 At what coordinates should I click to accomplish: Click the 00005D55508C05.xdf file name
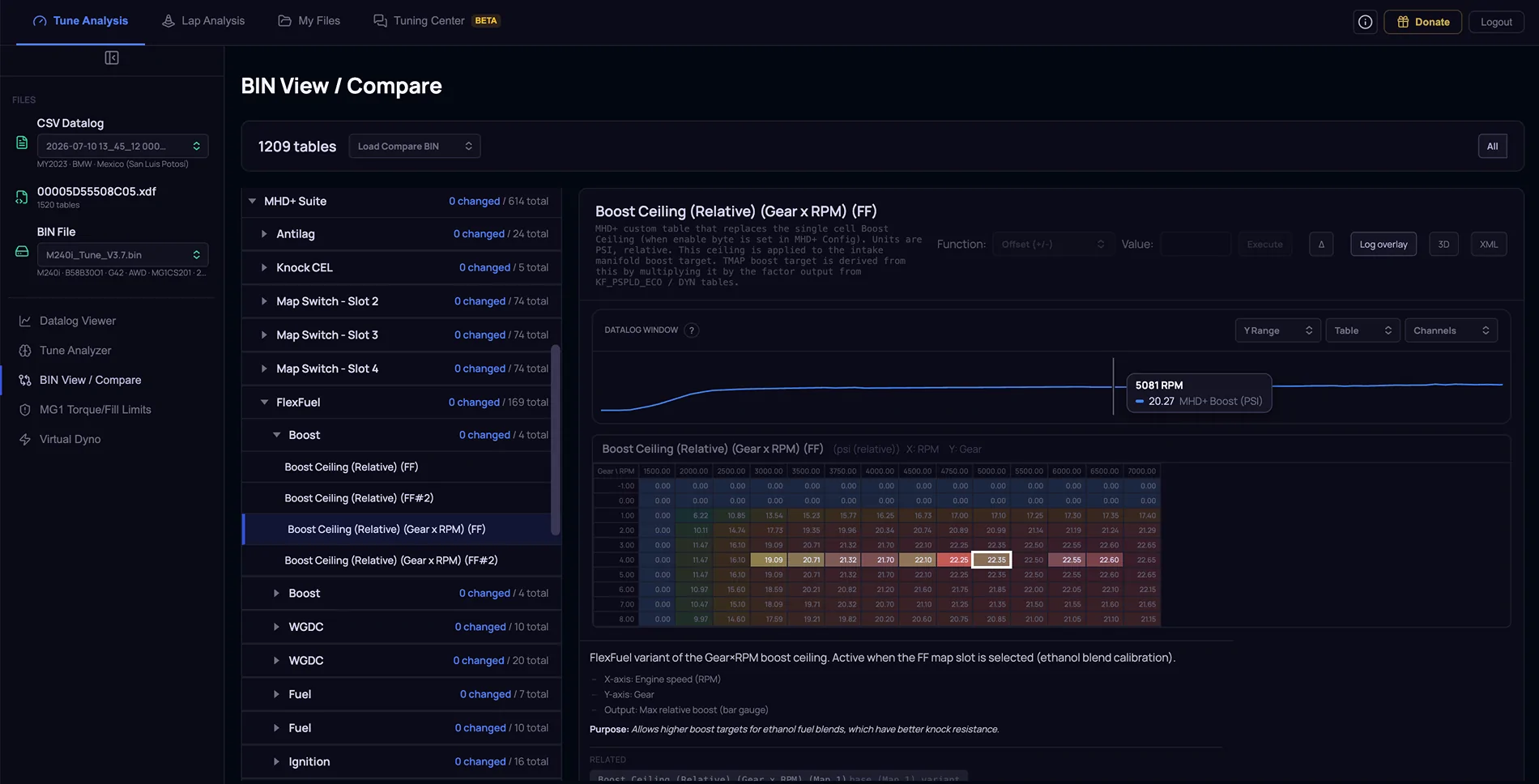pyautogui.click(x=96, y=192)
